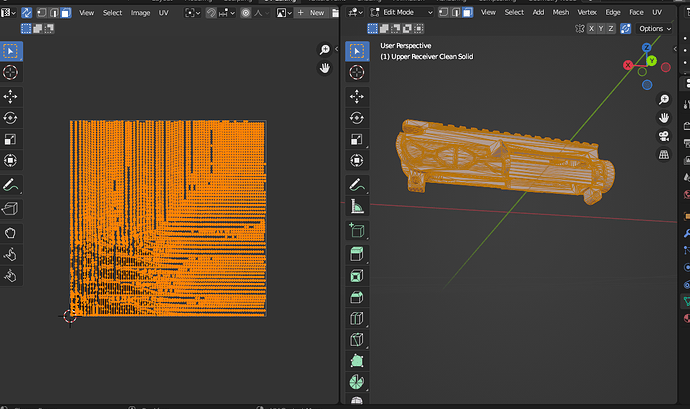Select the Knife tool
The height and width of the screenshot is (409, 690).
click(x=357, y=339)
